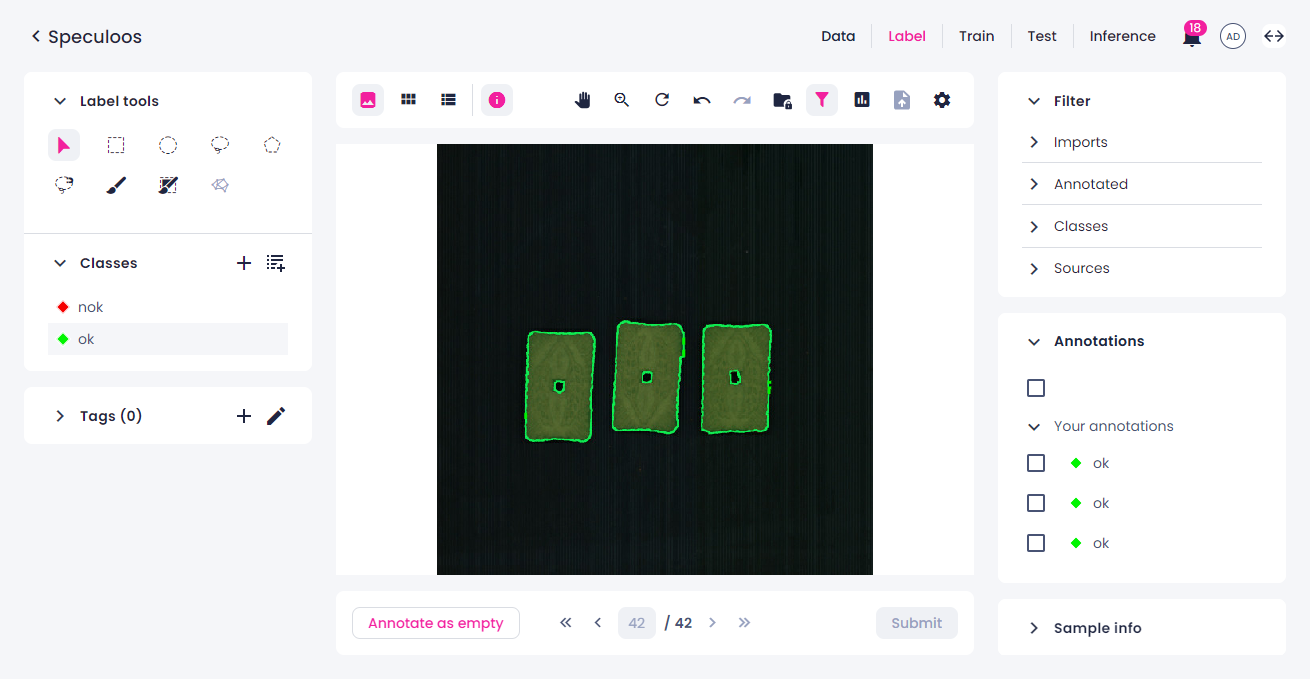
Task: Select the smart lasso tool
Action: 64,185
